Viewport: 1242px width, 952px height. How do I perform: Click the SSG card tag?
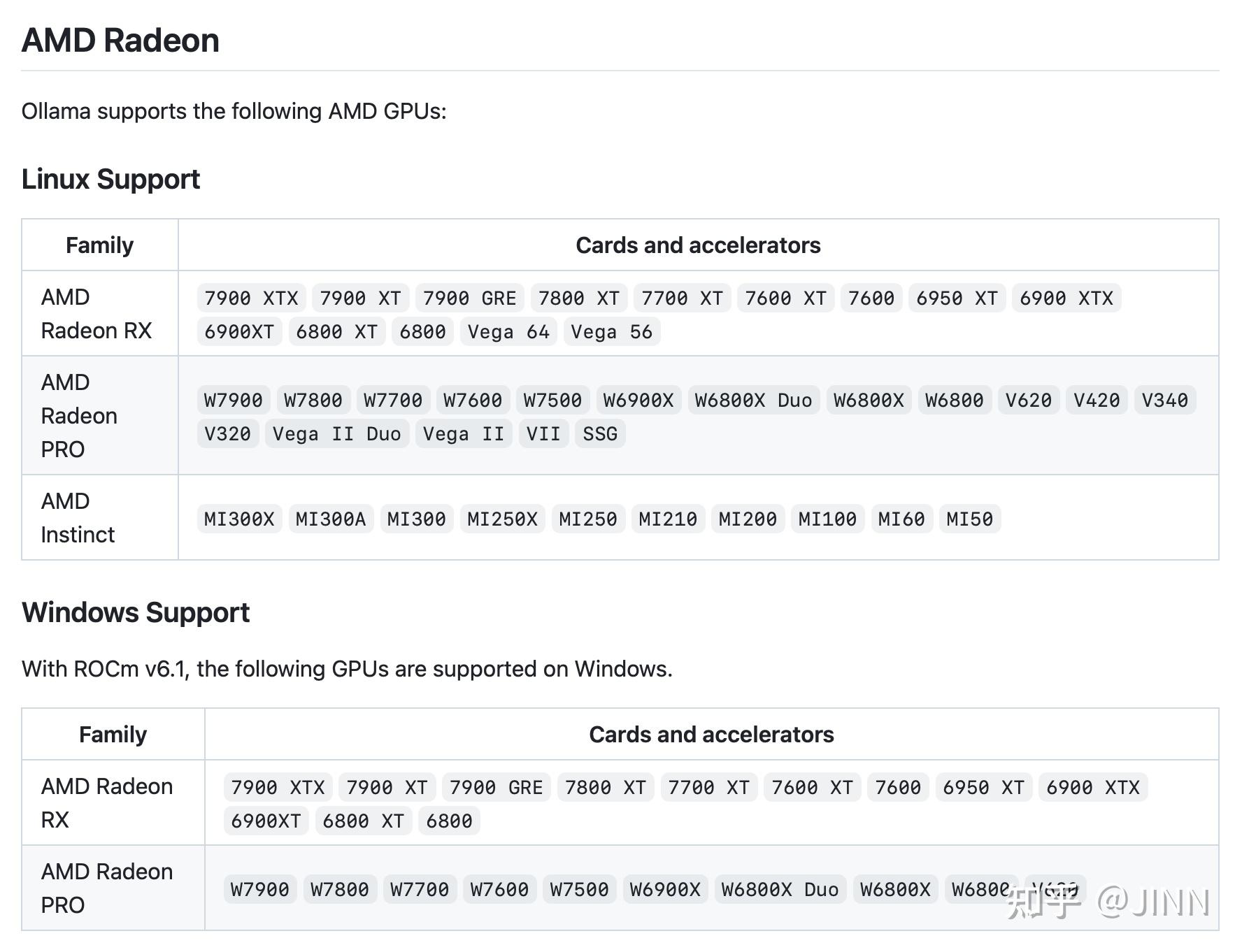pos(600,434)
